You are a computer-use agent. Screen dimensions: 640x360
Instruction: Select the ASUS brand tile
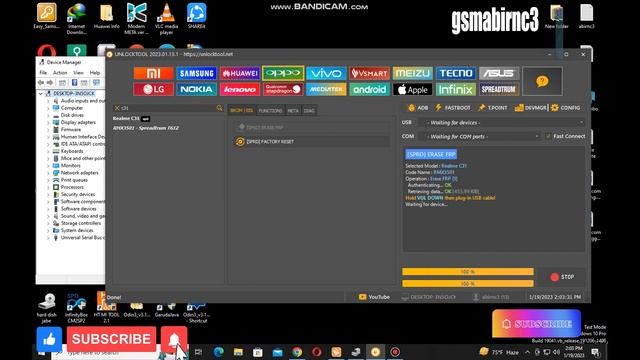coord(499,73)
